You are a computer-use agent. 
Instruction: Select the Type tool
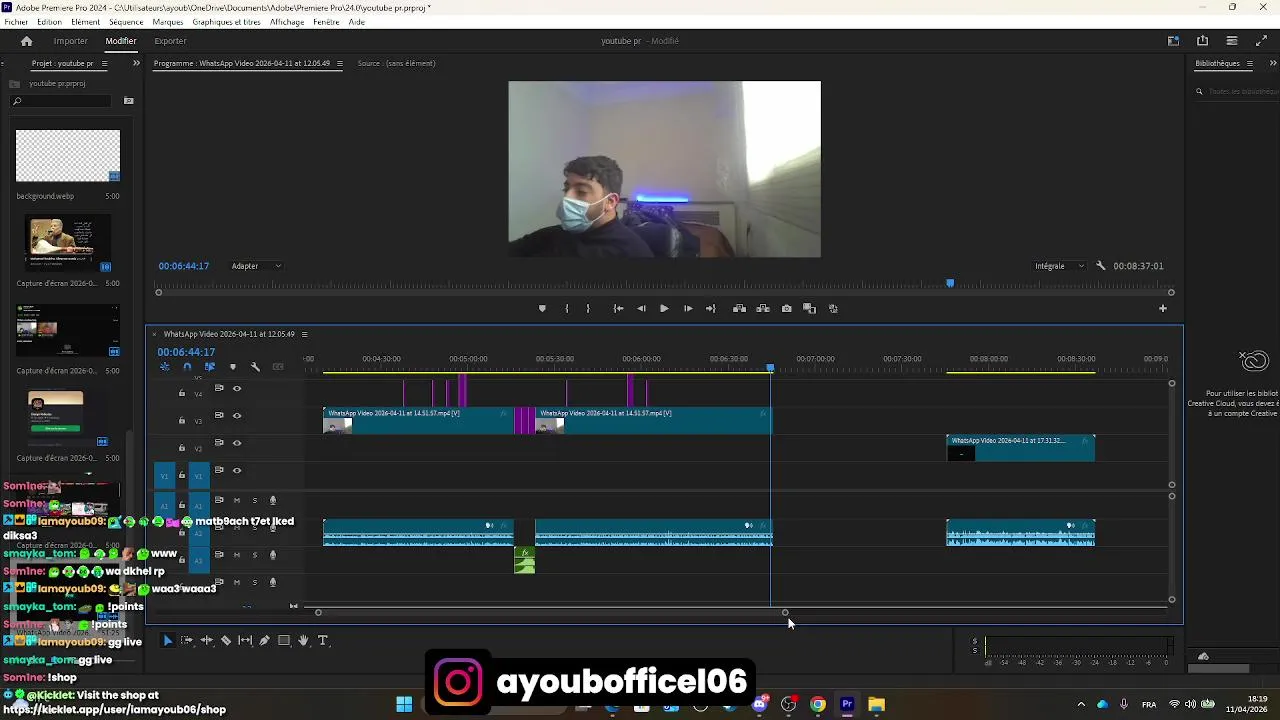[322, 640]
